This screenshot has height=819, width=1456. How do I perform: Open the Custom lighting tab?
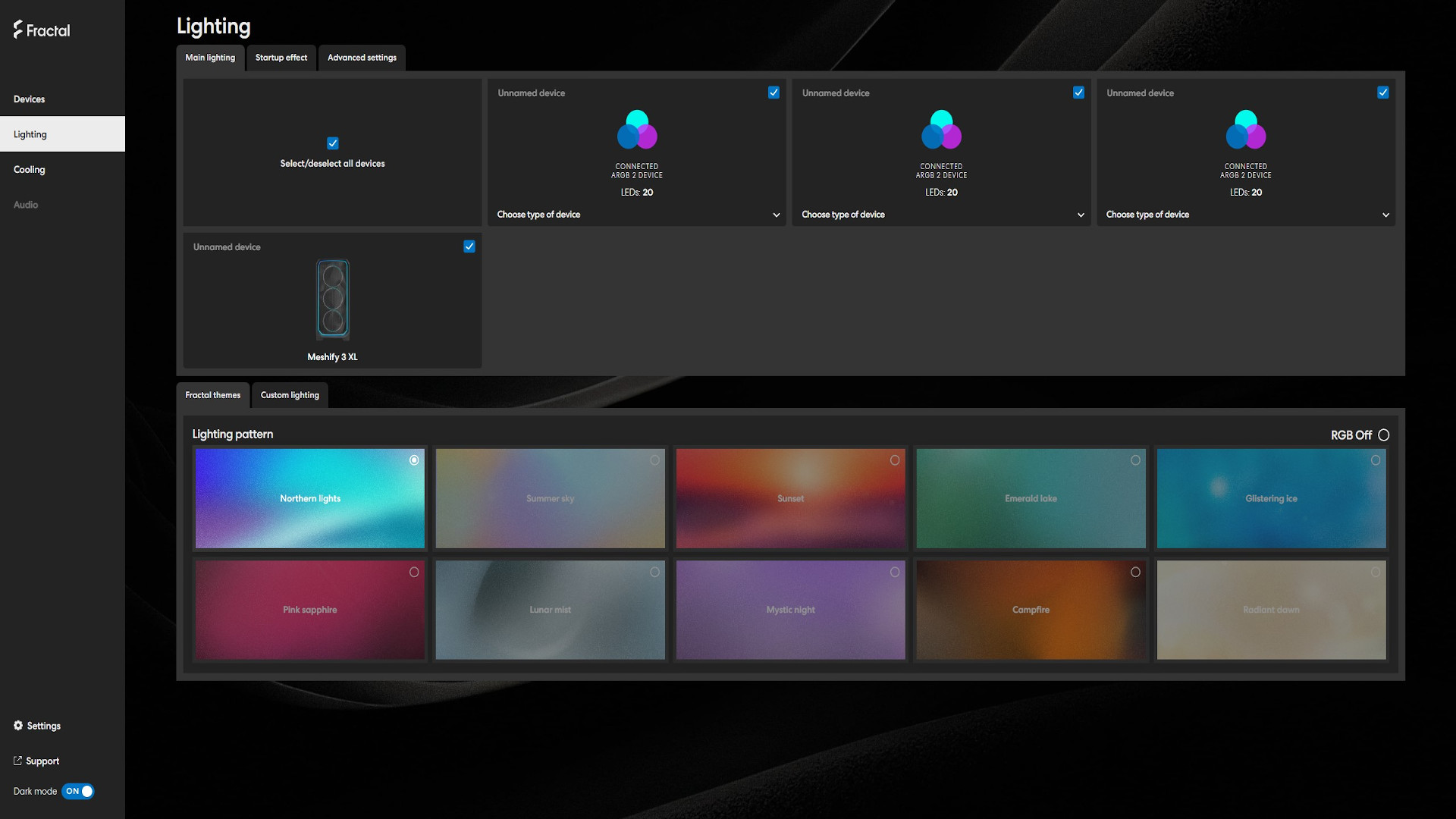pos(290,395)
